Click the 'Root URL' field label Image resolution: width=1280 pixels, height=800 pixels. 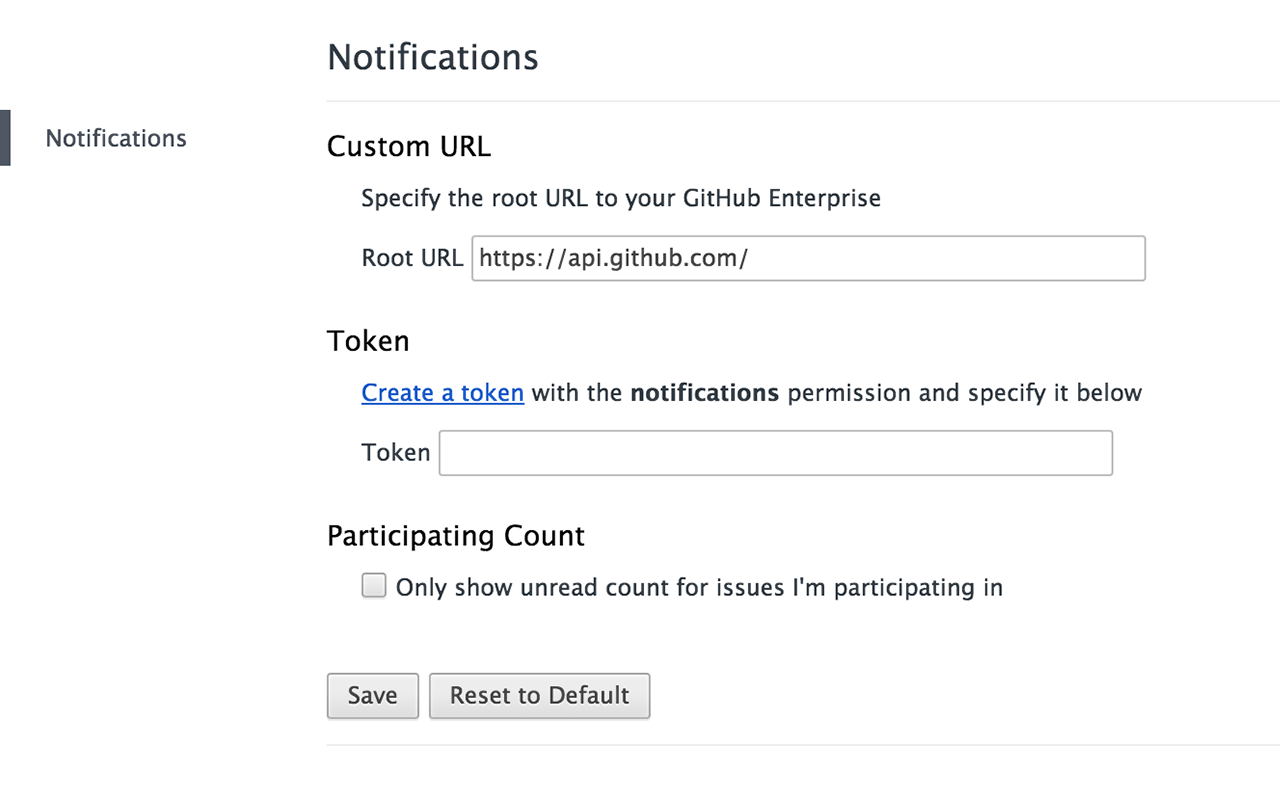[x=412, y=258]
